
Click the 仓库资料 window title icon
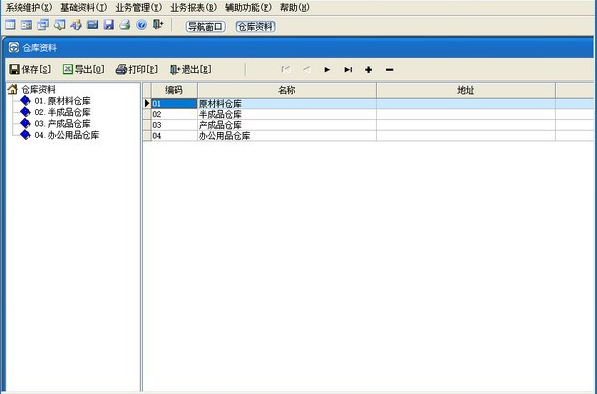point(14,48)
